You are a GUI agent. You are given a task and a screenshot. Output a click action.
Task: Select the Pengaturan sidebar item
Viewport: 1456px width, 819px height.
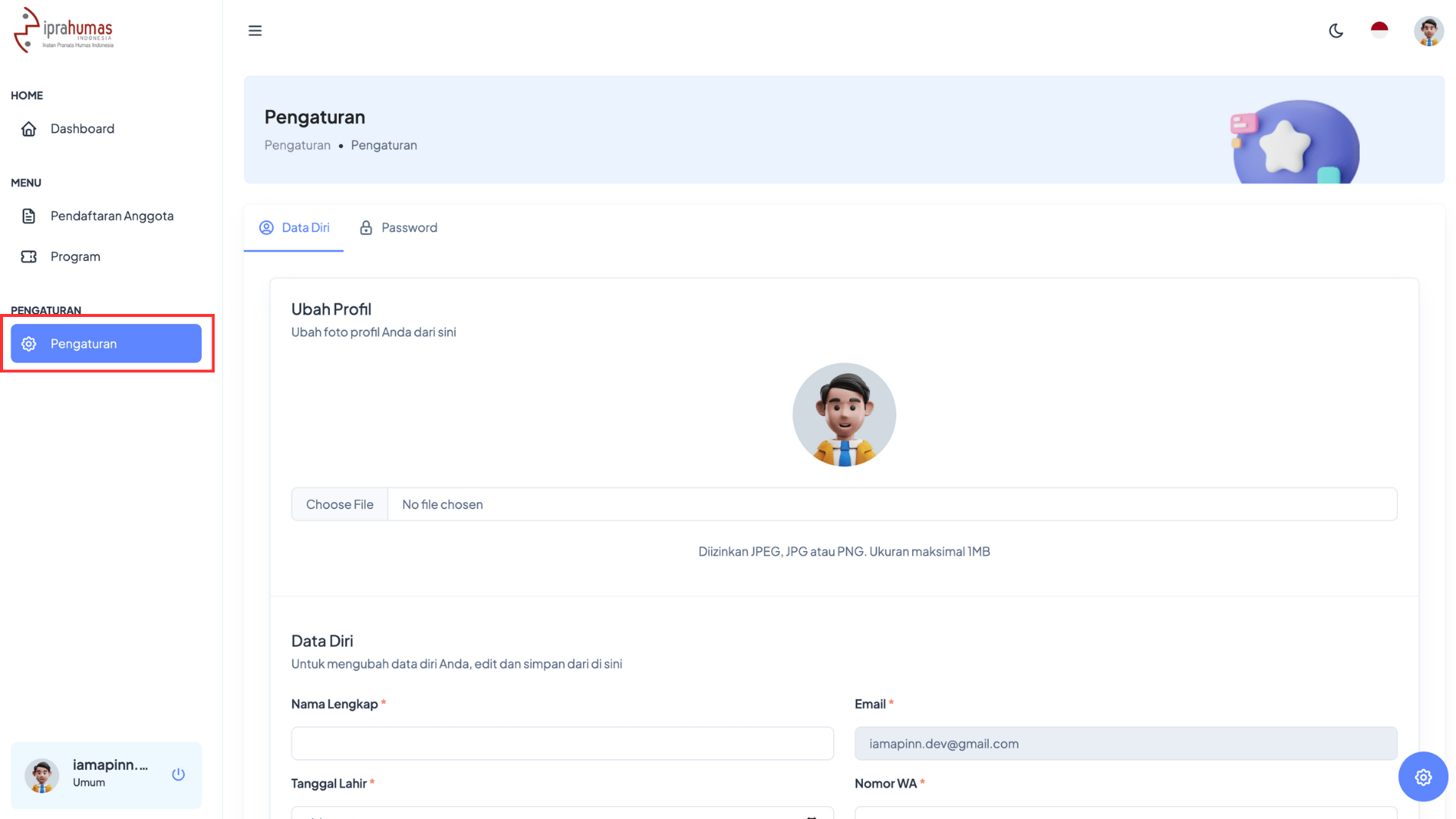[106, 344]
